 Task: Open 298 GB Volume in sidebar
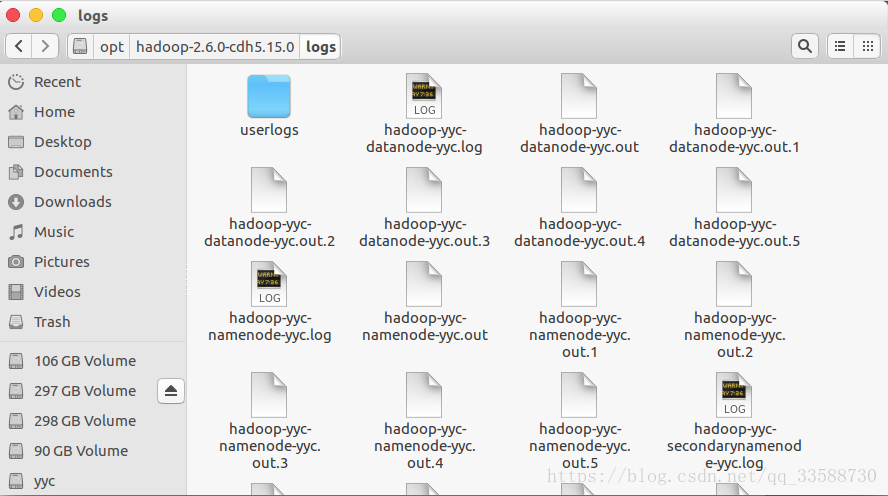pos(93,421)
